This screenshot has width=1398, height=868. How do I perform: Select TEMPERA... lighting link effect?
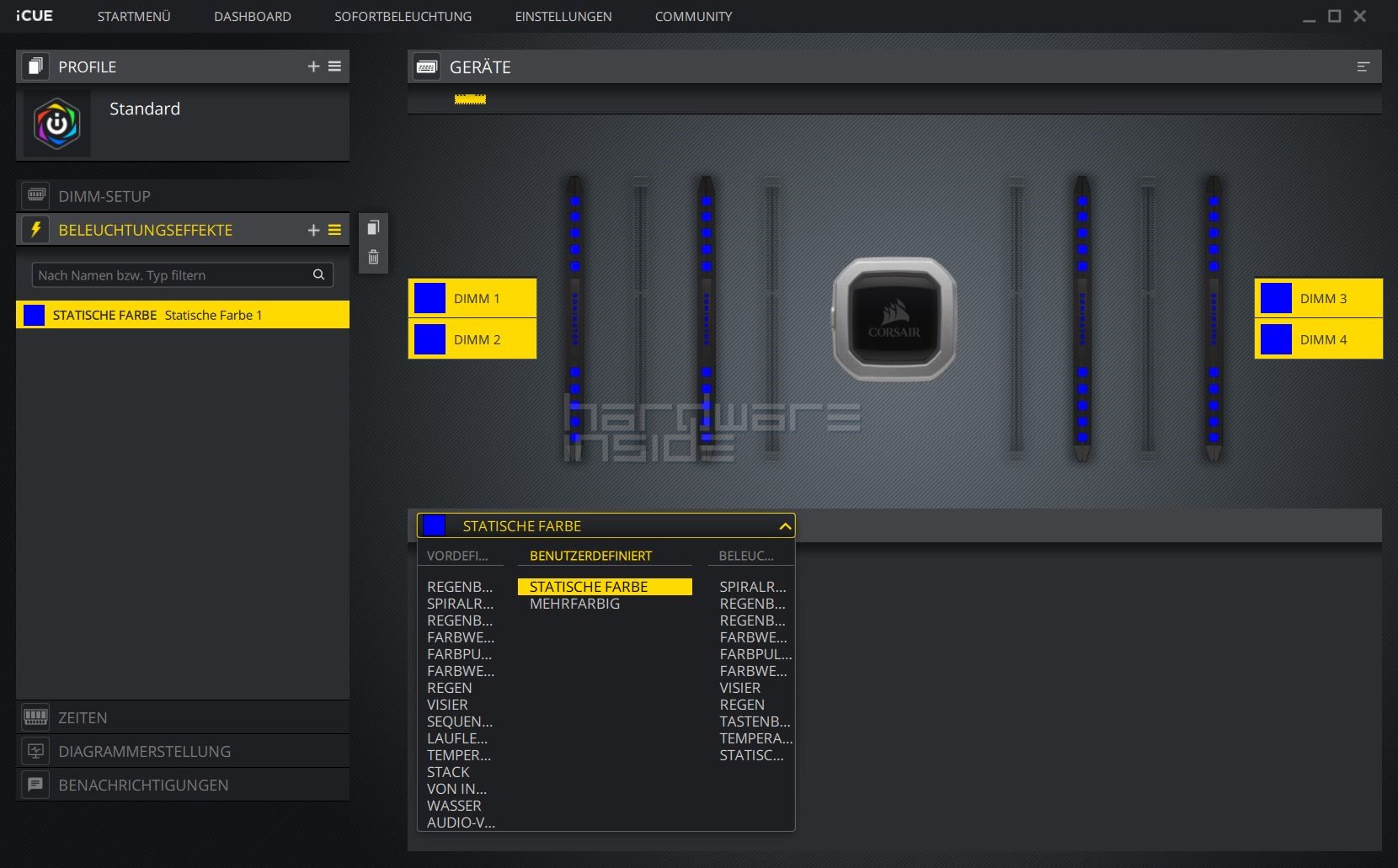click(x=756, y=738)
